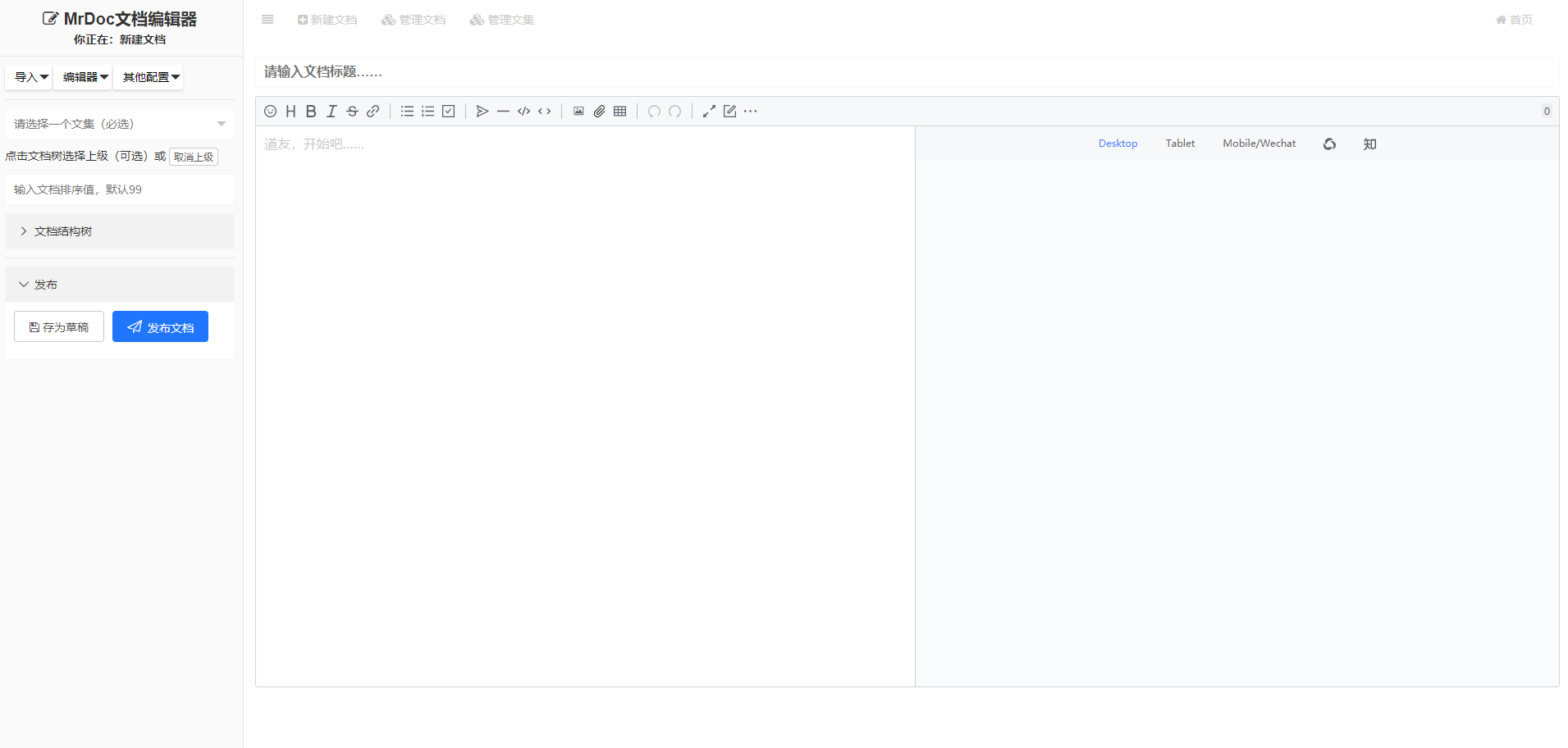Insert a task checklist item

tap(448, 112)
